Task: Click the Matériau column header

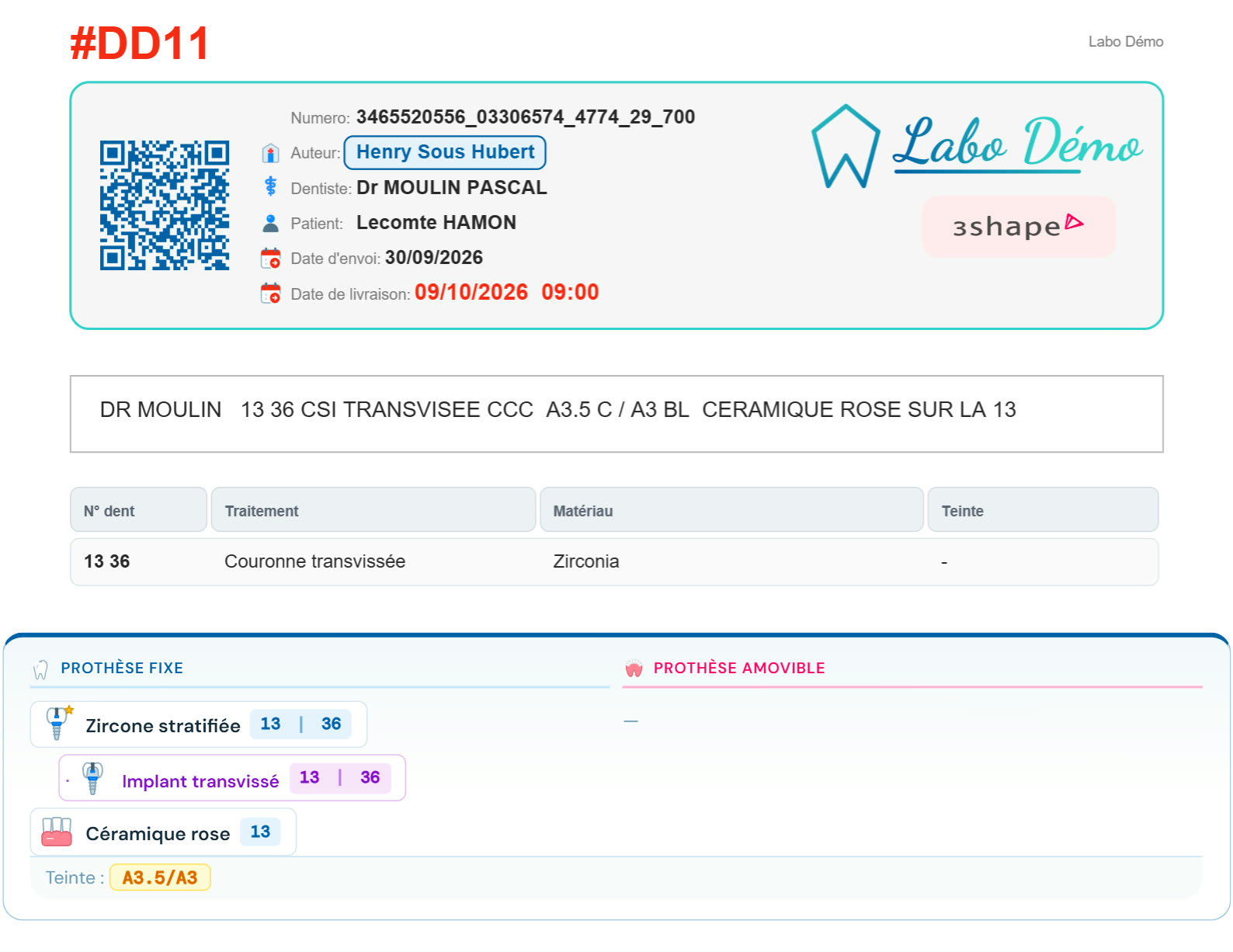Action: (731, 510)
